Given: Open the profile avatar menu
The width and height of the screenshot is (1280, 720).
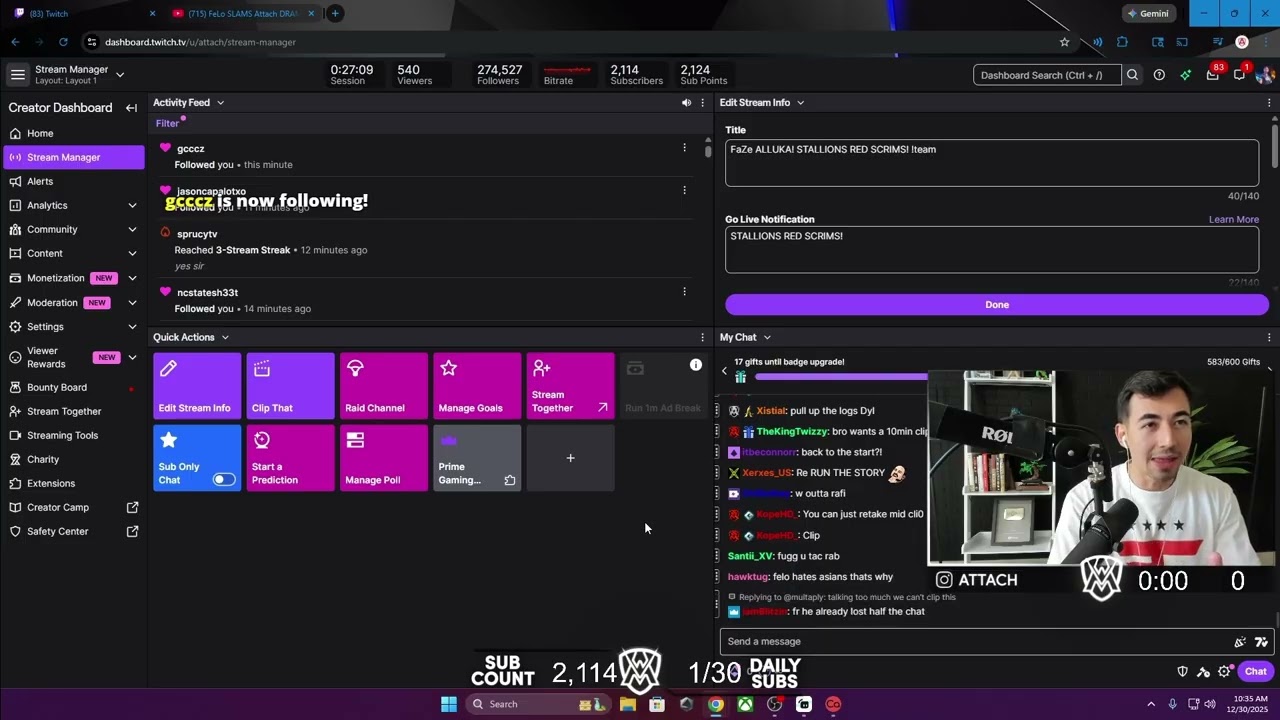Looking at the screenshot, I should tap(1265, 75).
